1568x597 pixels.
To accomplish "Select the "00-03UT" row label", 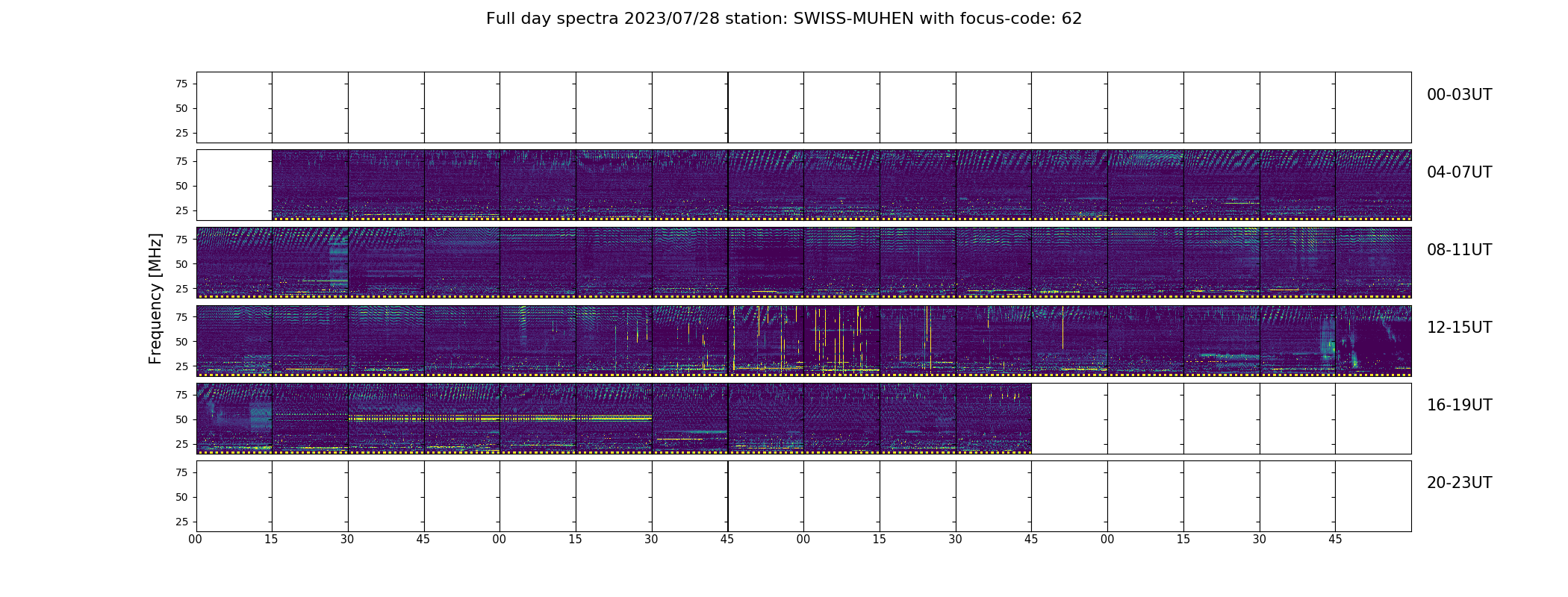I will point(1459,95).
